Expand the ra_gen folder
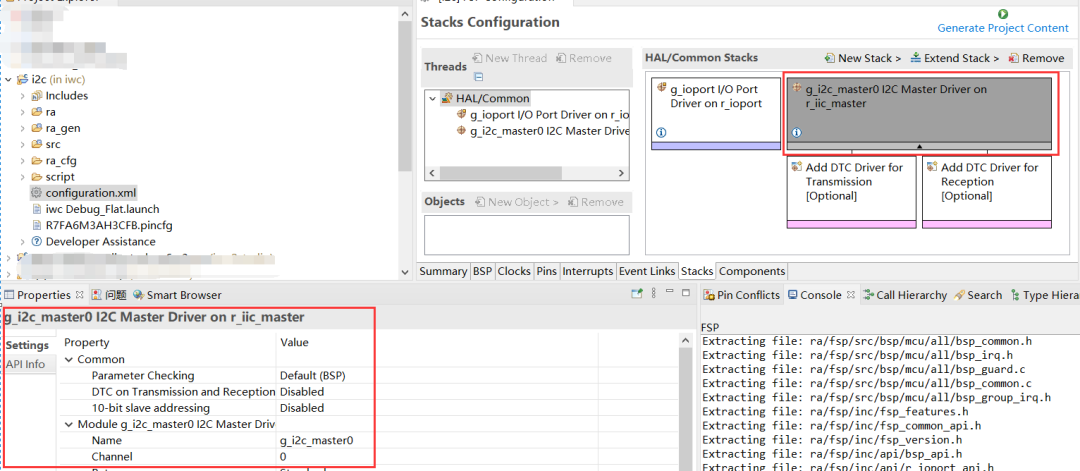 [23, 128]
